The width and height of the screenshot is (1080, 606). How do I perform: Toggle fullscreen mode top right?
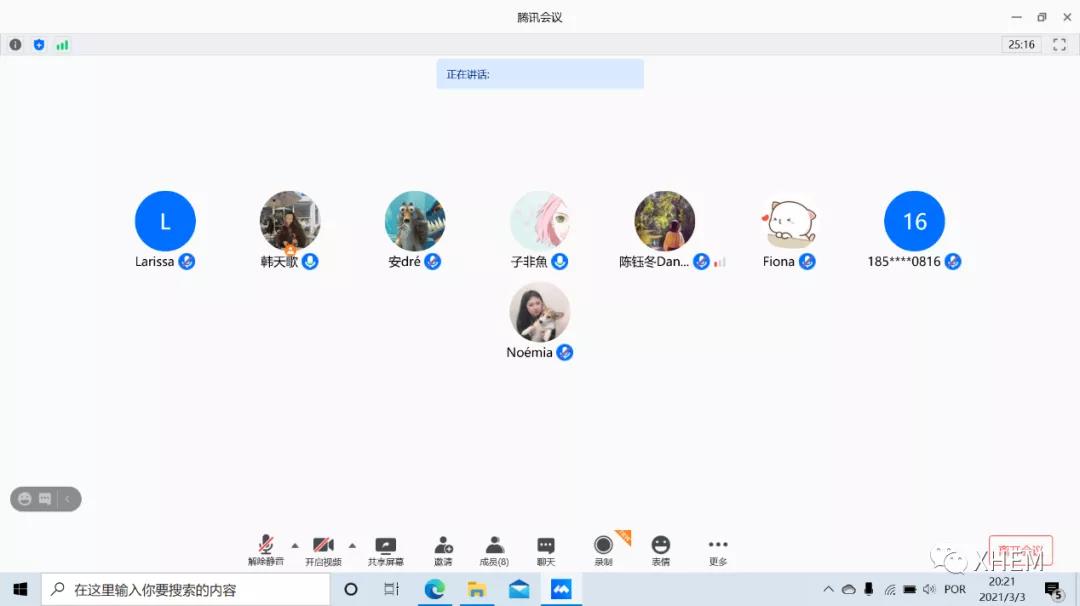pyautogui.click(x=1059, y=44)
